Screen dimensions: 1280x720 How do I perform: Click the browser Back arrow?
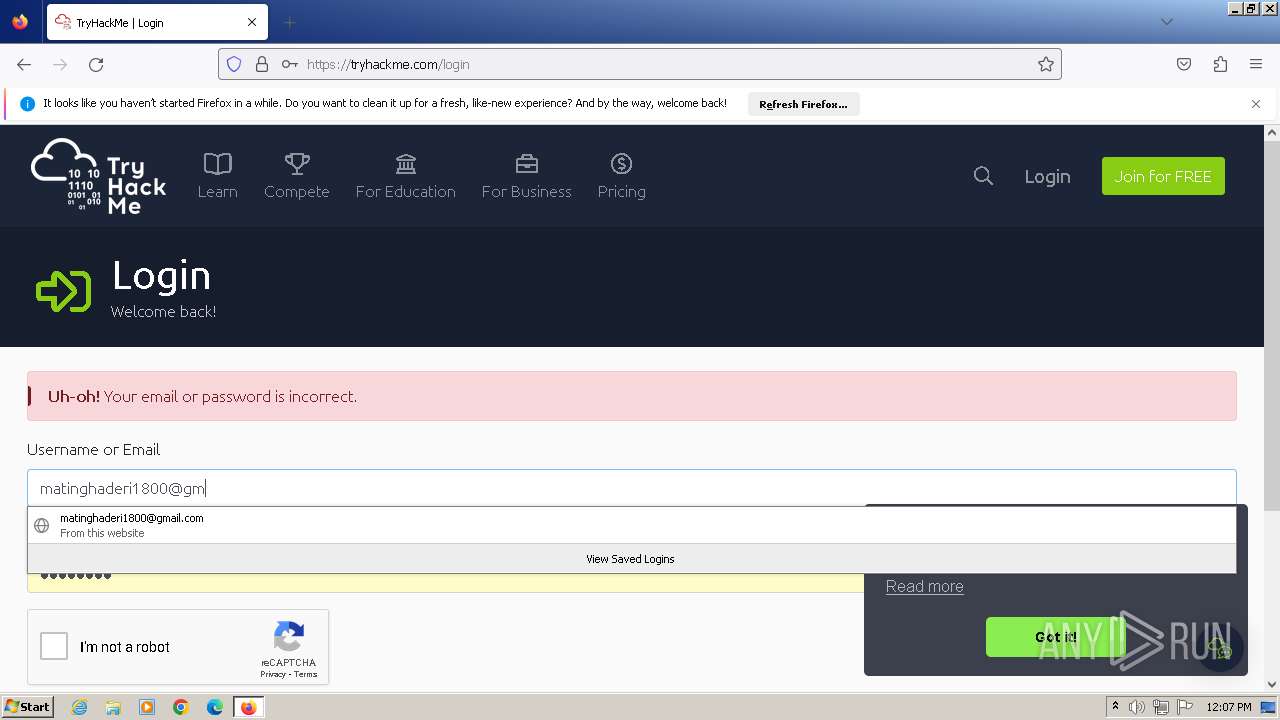point(24,64)
